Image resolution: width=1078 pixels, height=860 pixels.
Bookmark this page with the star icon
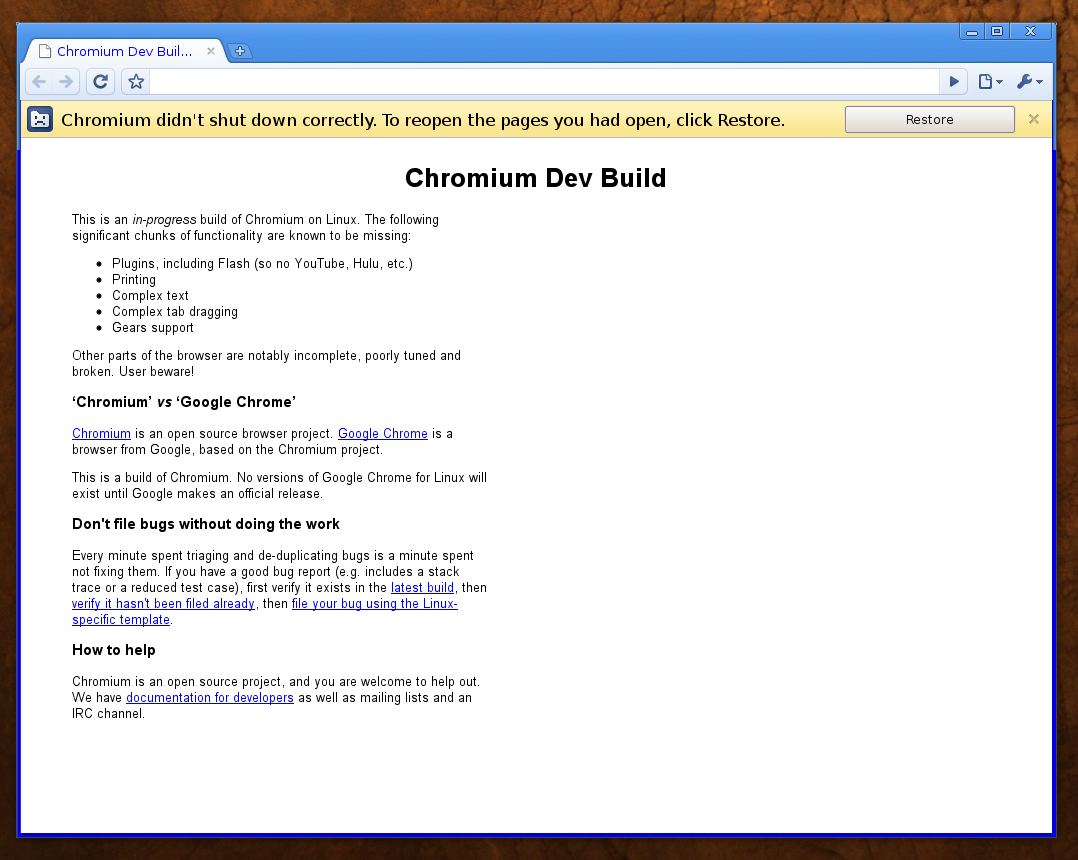[x=136, y=82]
